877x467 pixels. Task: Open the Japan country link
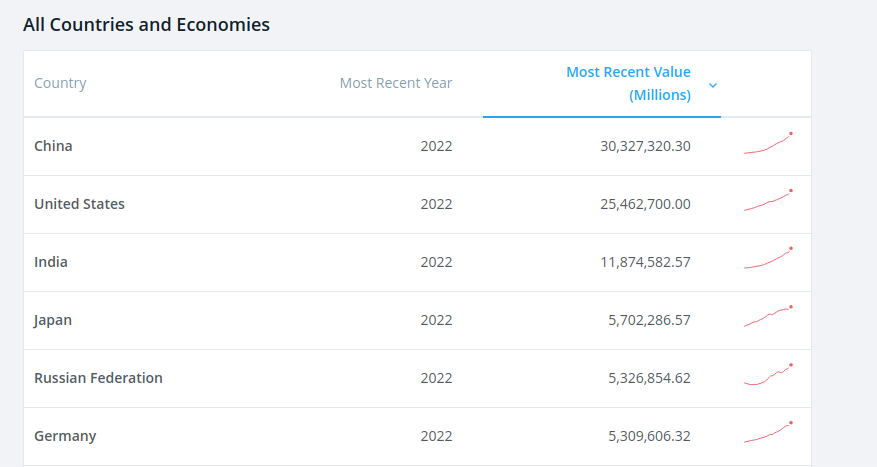[x=53, y=320]
